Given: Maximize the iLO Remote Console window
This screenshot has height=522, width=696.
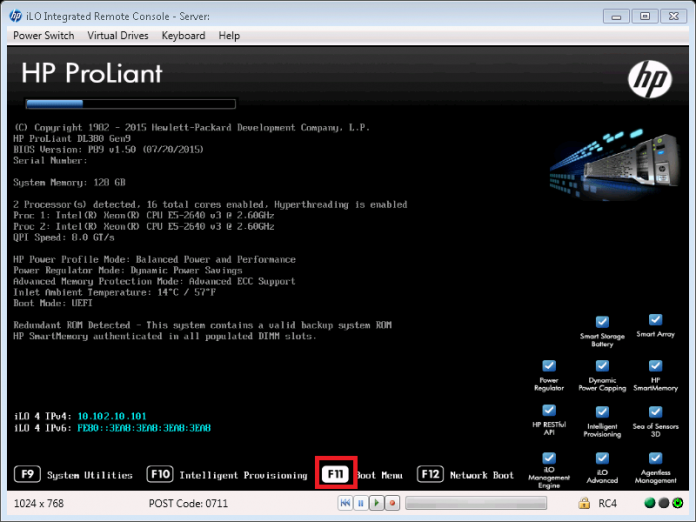Looking at the screenshot, I should [x=645, y=16].
